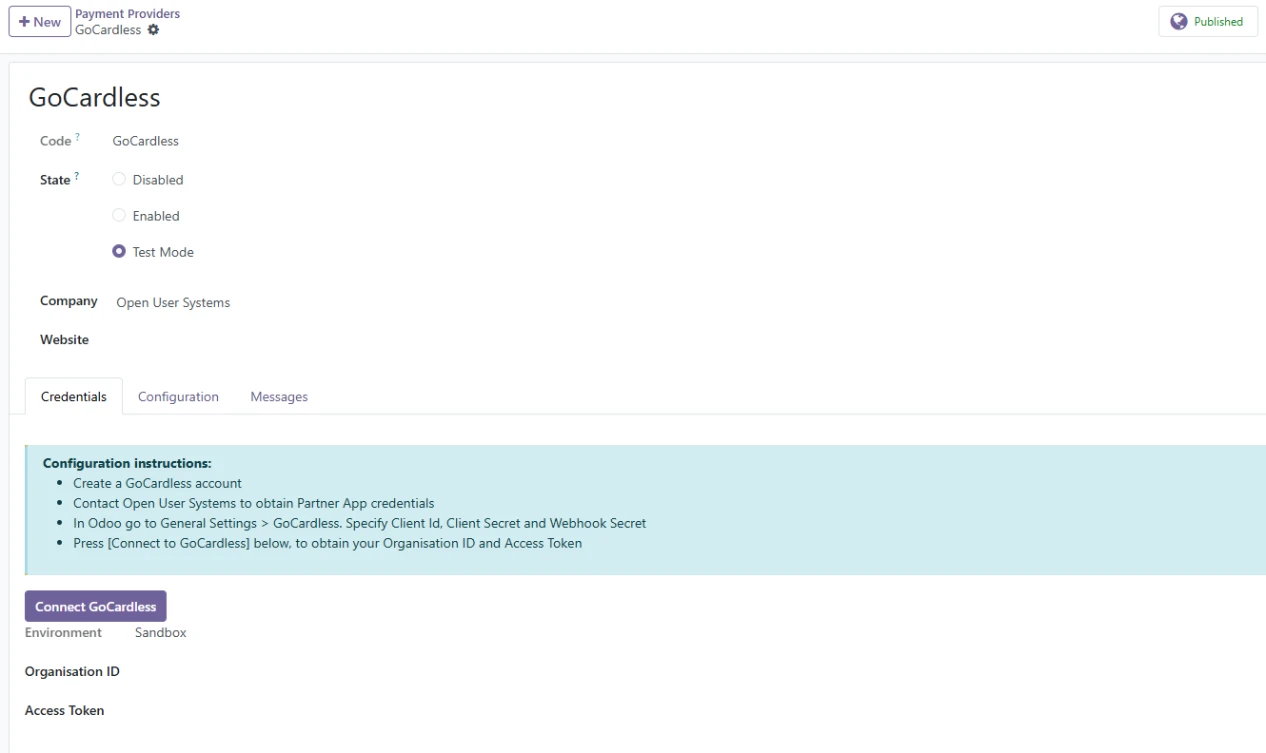Choose the Test Mode radio option
The width and height of the screenshot is (1266, 753).
[x=120, y=252]
